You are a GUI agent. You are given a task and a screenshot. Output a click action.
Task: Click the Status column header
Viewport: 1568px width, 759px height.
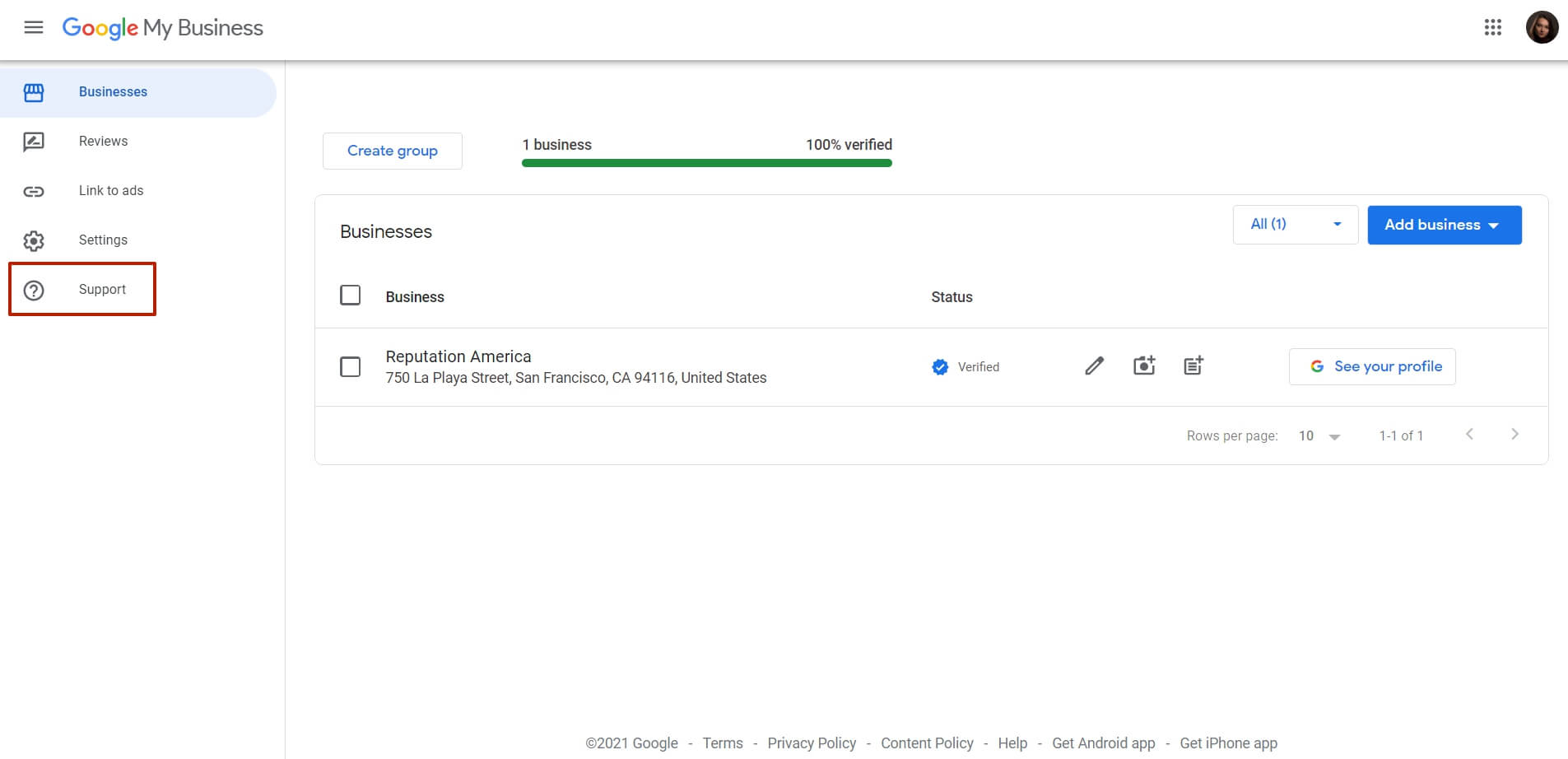952,297
